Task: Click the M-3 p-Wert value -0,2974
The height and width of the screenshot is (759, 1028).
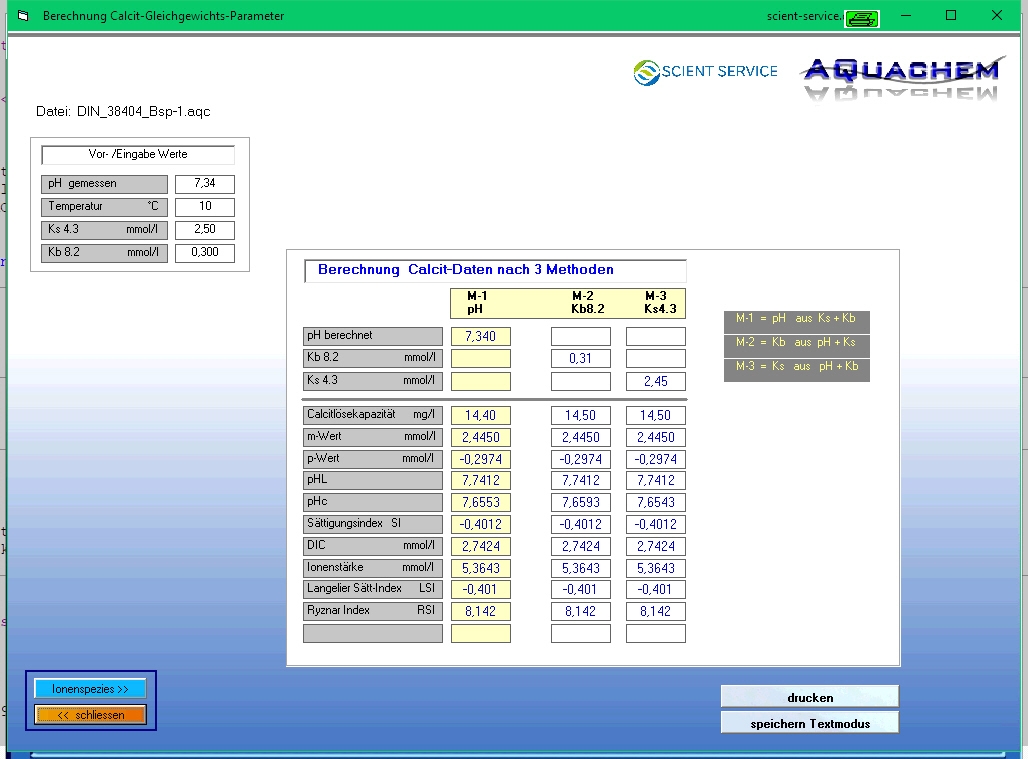Action: [x=656, y=459]
